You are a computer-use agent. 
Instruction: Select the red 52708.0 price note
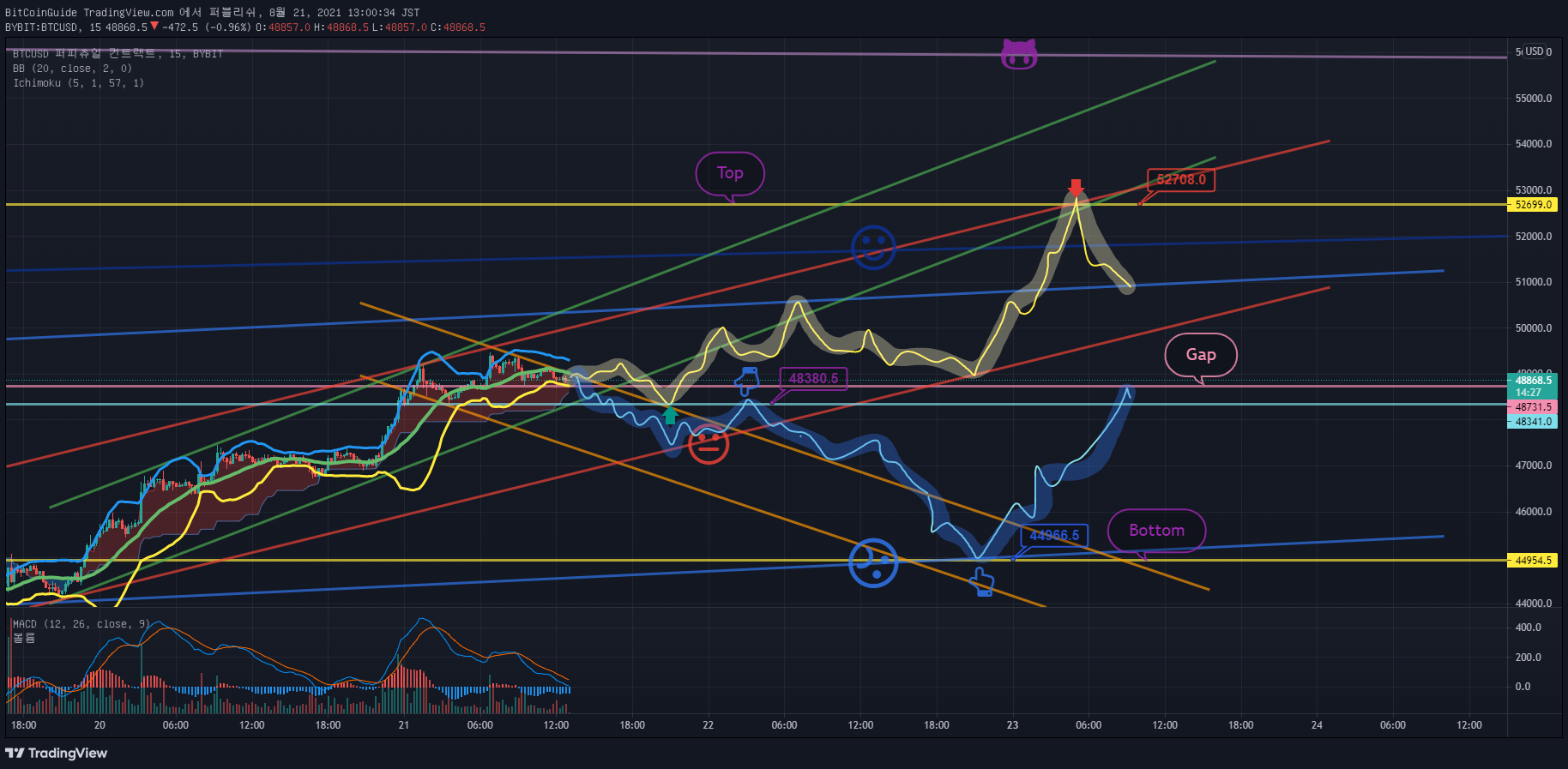[1181, 180]
